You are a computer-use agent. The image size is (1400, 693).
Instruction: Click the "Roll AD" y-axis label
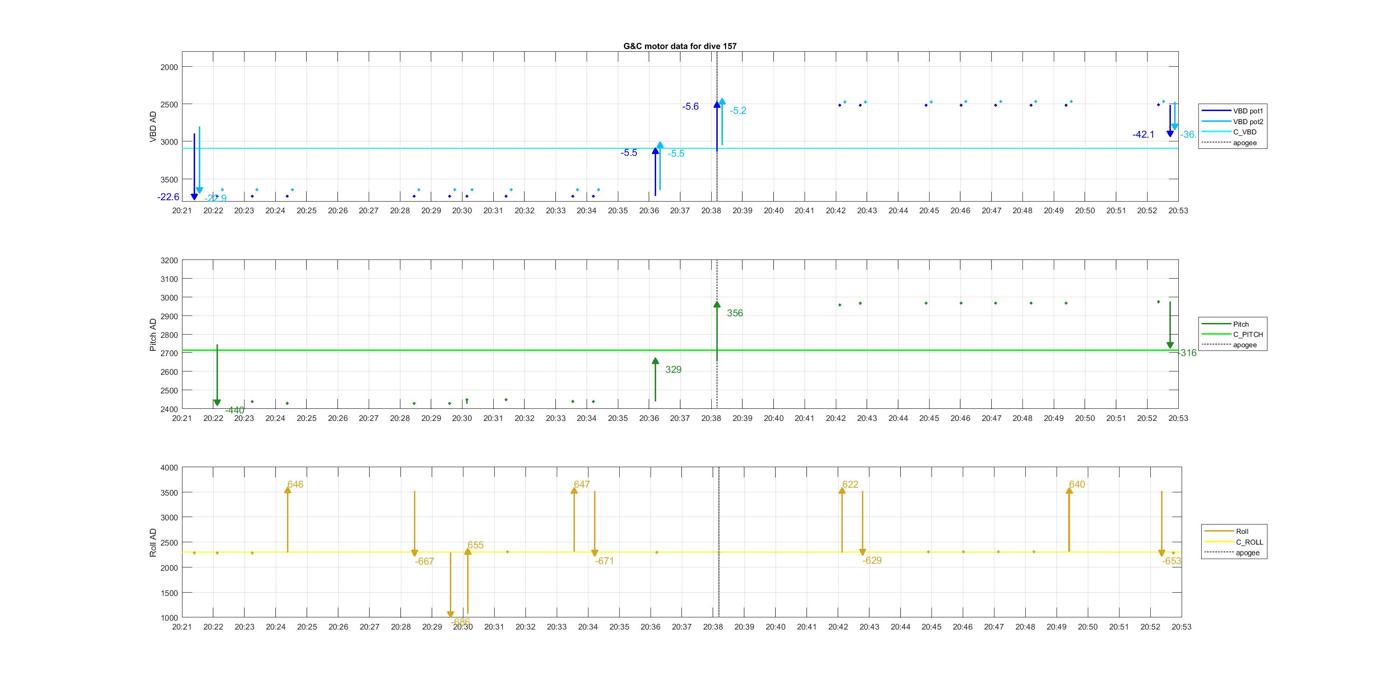click(153, 543)
